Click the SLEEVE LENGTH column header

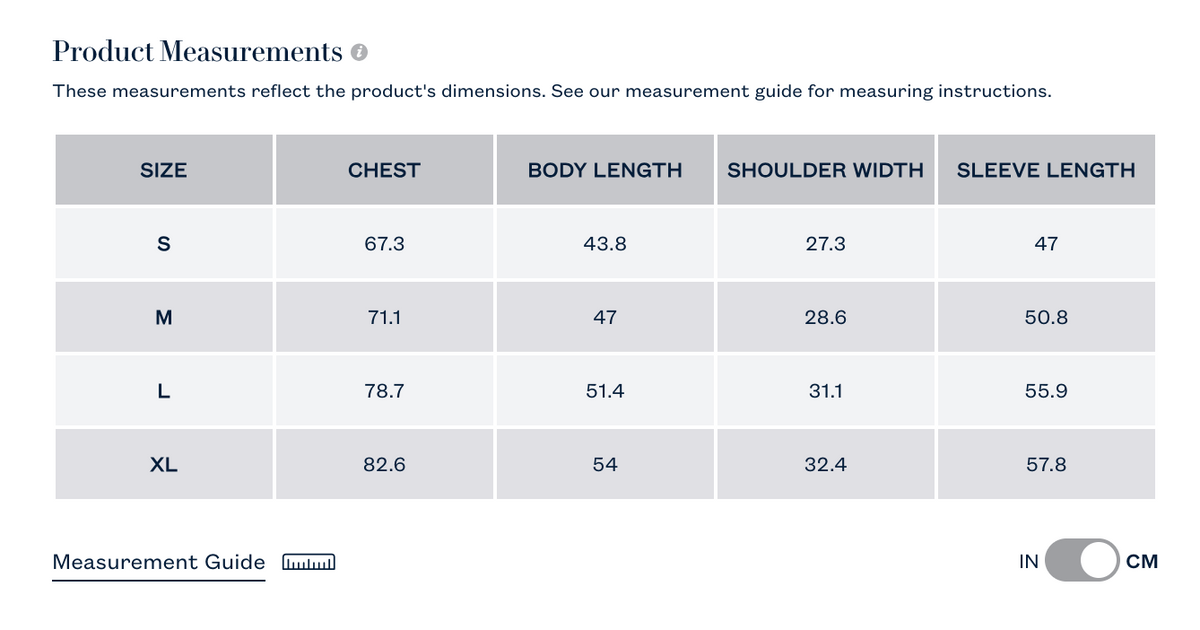[1046, 170]
